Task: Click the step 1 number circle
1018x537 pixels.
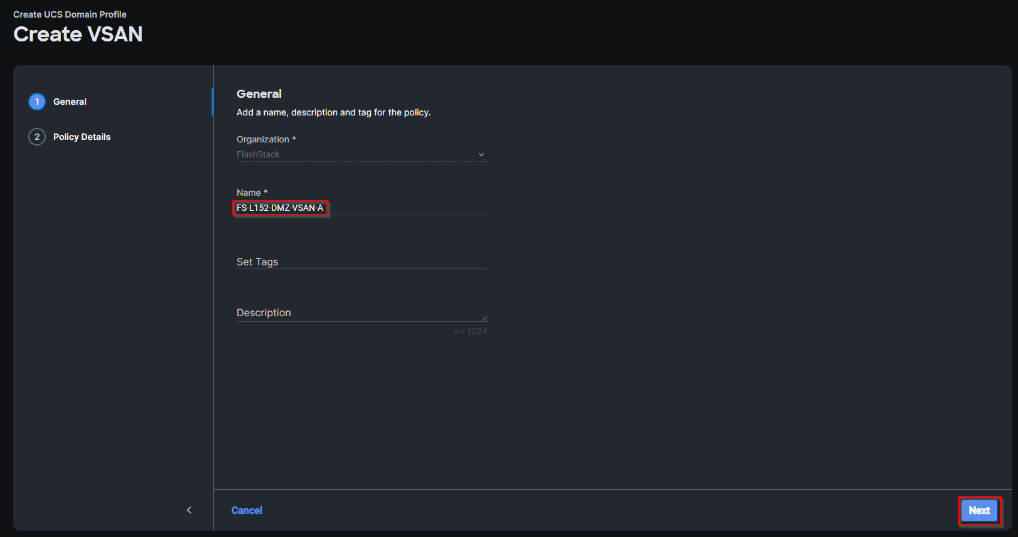Action: 37,102
